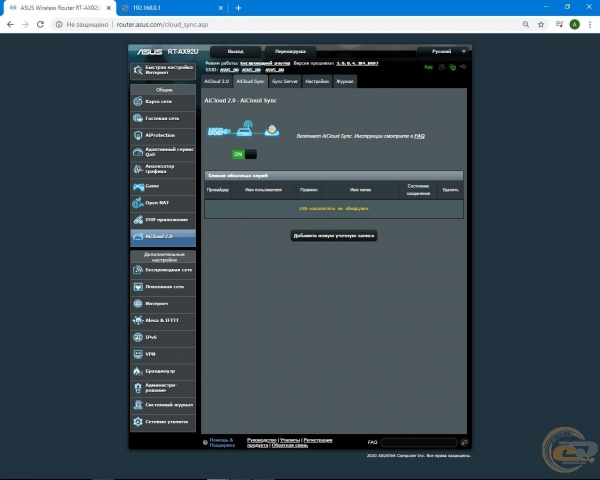The image size is (600, 480).
Task: Click the green network status icon in header
Action: pos(453,67)
